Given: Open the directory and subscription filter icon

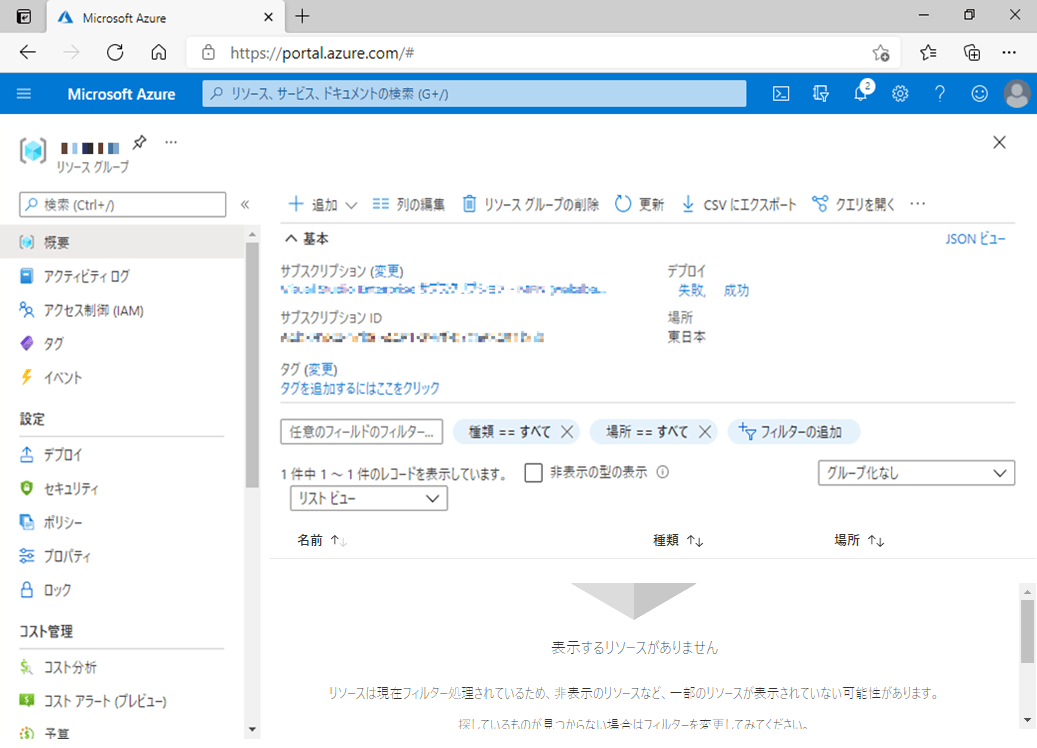Looking at the screenshot, I should point(821,93).
